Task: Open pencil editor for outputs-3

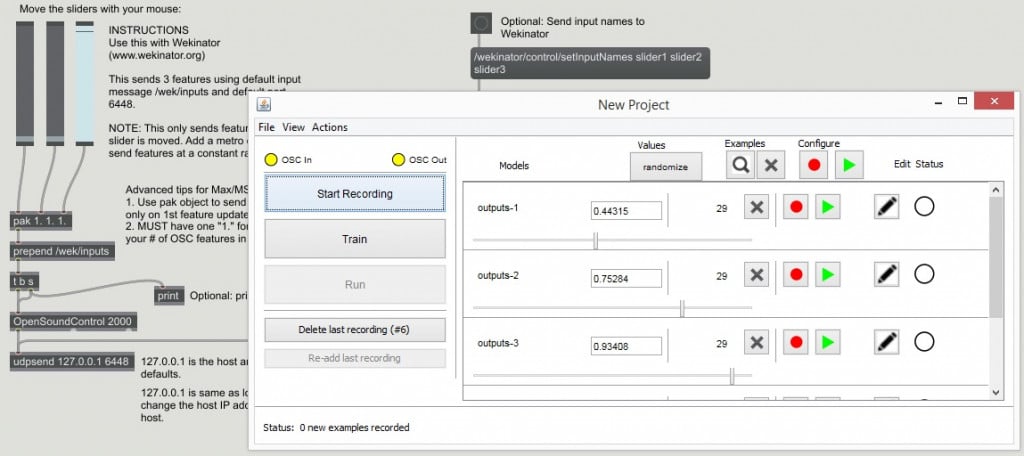Action: (886, 342)
